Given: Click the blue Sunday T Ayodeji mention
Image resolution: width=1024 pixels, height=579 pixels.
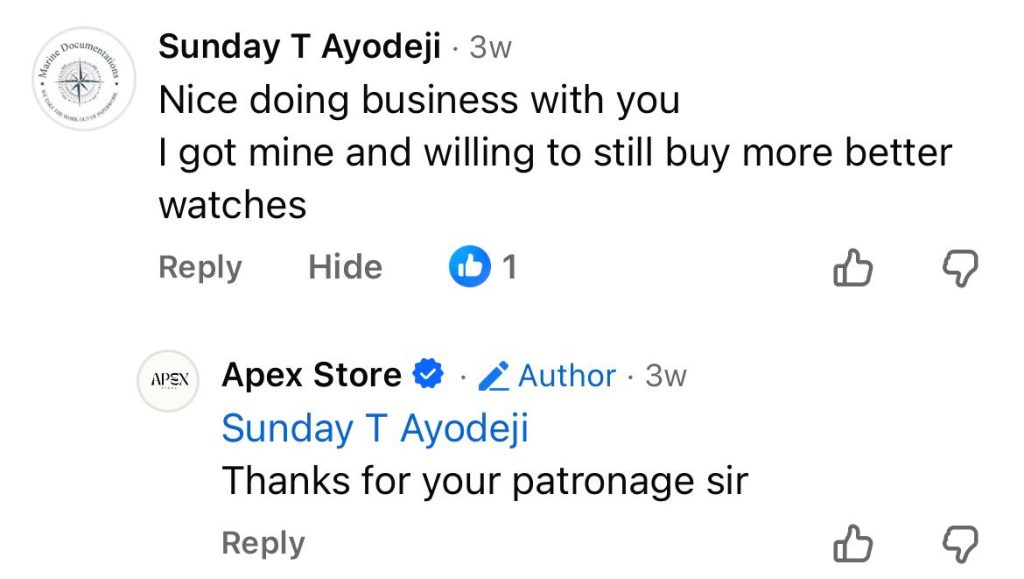Looking at the screenshot, I should (375, 428).
